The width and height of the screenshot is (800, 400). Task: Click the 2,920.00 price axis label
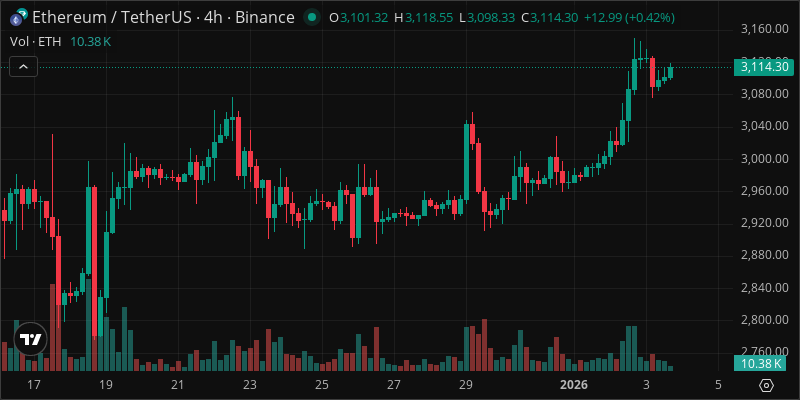click(764, 223)
